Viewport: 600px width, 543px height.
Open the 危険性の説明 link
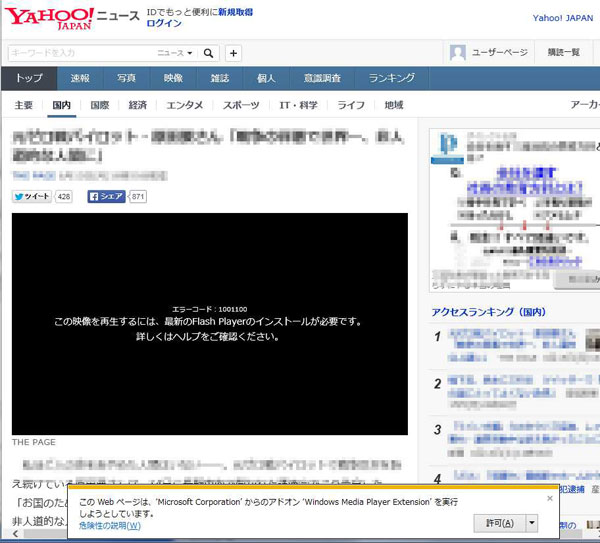pos(110,525)
